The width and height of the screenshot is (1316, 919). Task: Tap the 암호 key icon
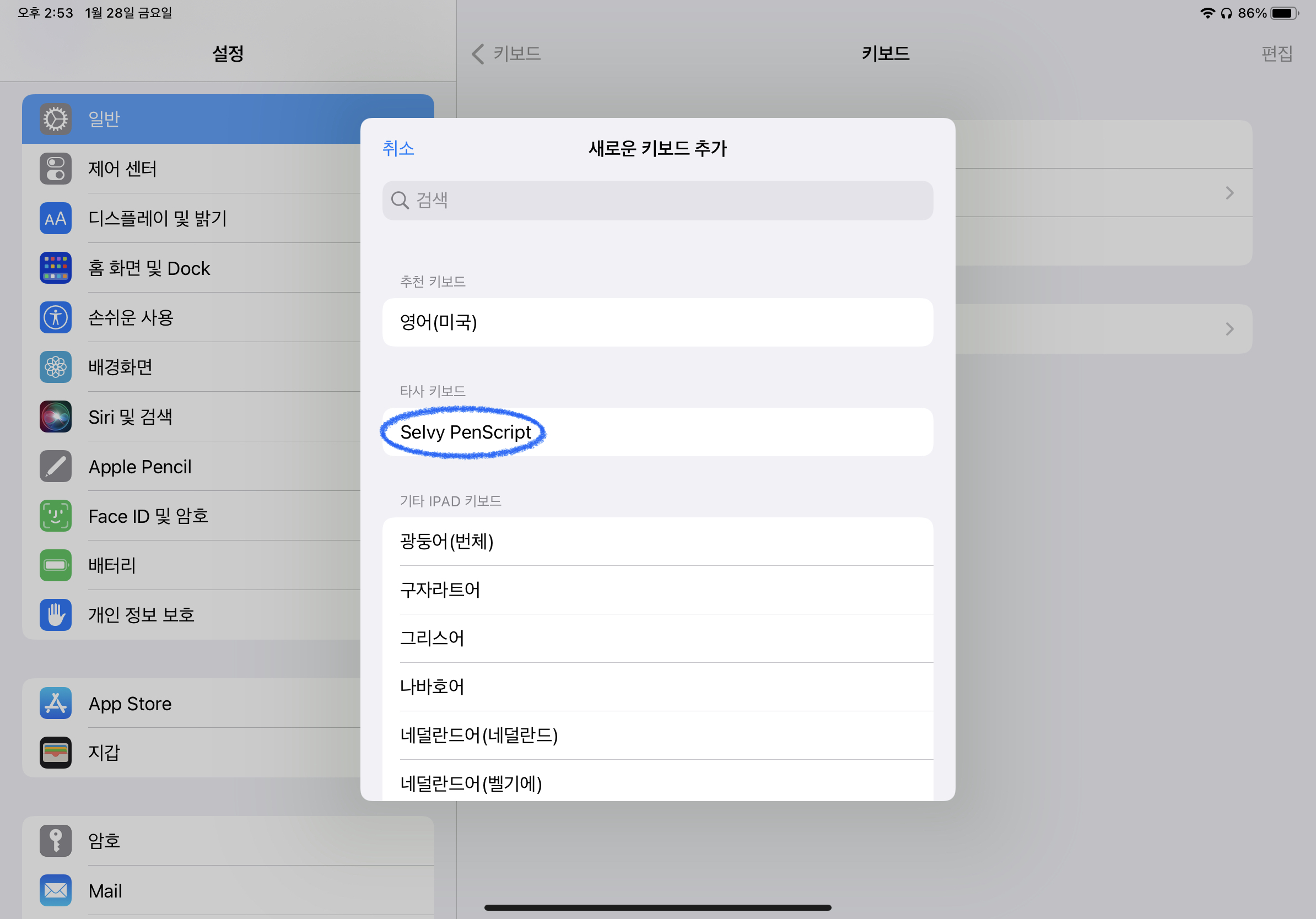click(x=56, y=841)
